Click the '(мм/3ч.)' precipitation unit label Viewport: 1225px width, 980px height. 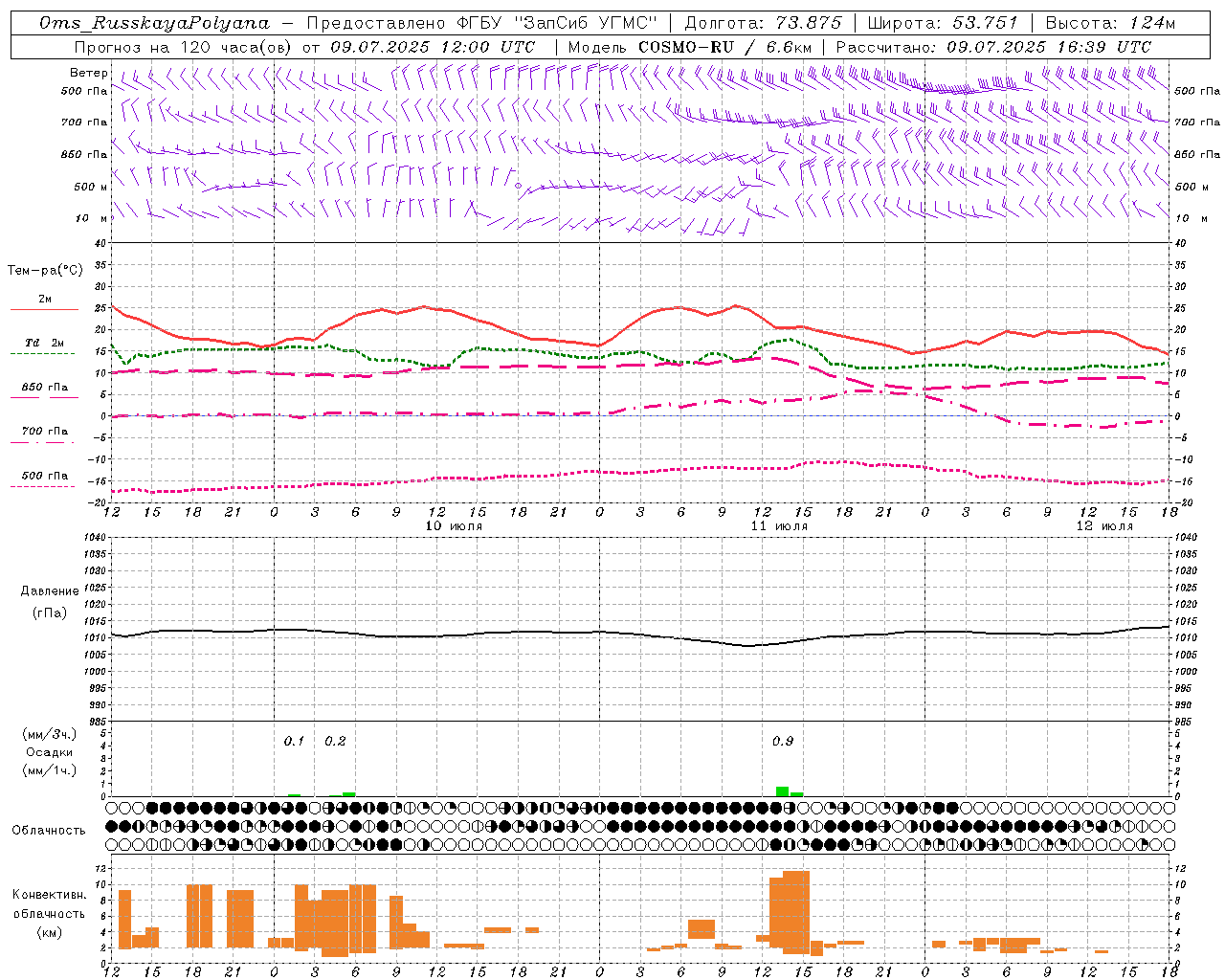coord(49,735)
